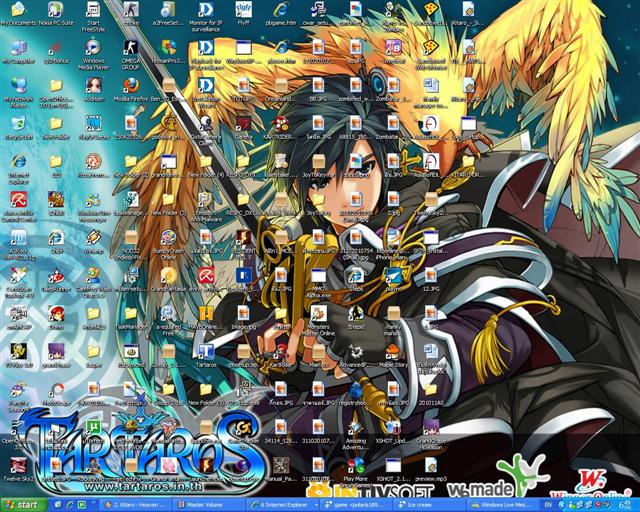
Task: Switch to Windows Live Messenger taskbar button
Action: pos(503,505)
